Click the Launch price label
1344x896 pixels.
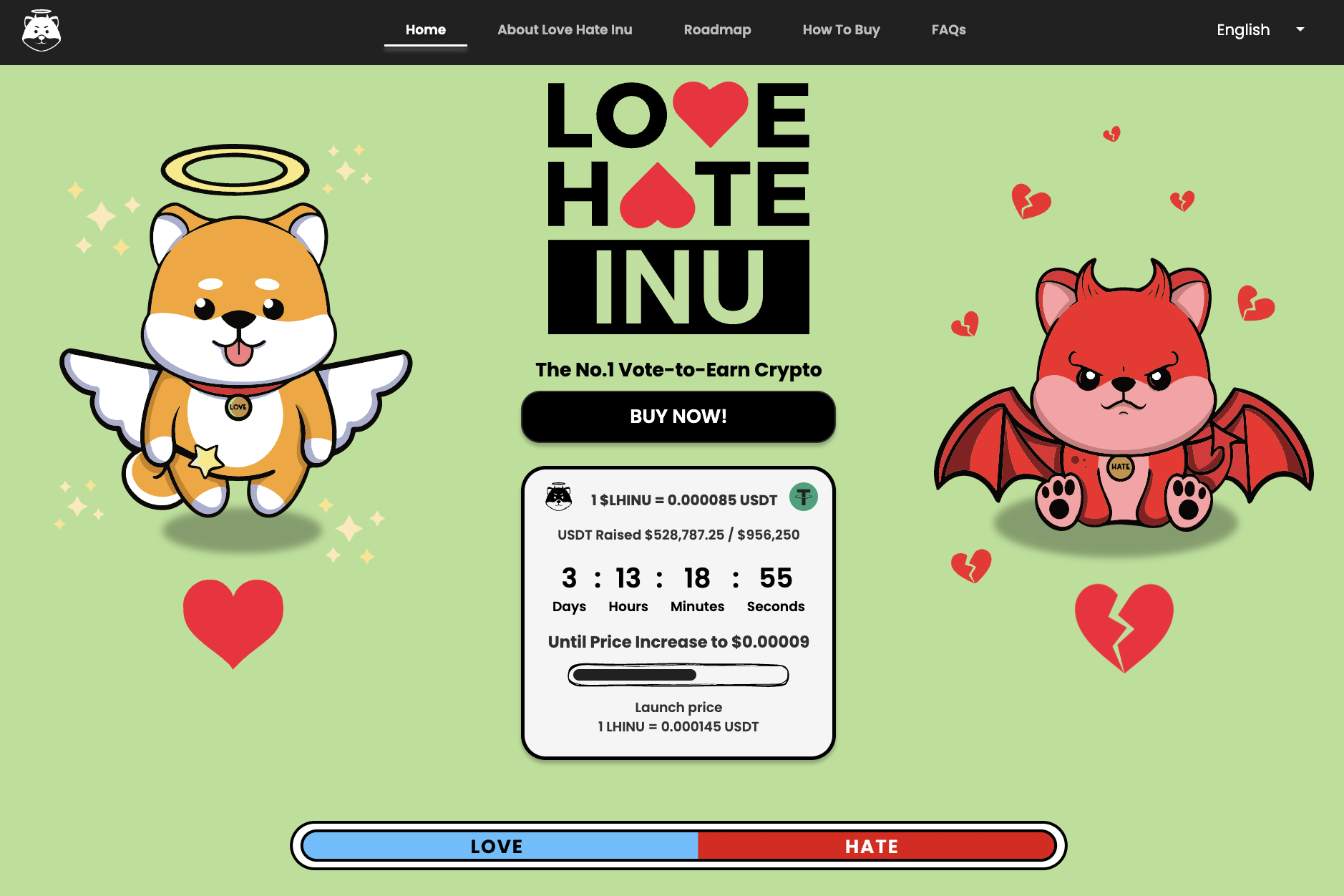pos(678,707)
